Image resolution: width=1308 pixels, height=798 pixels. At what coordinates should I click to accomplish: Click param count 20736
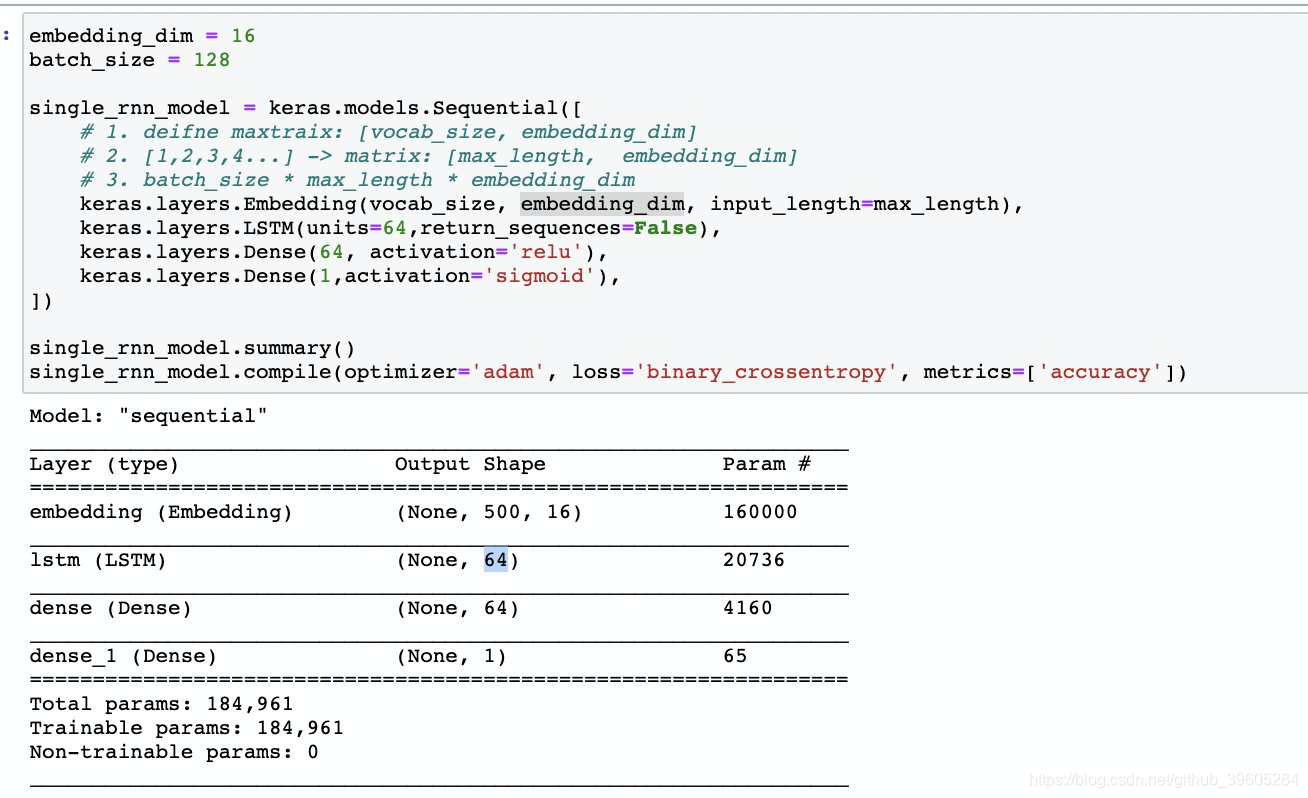pos(754,560)
